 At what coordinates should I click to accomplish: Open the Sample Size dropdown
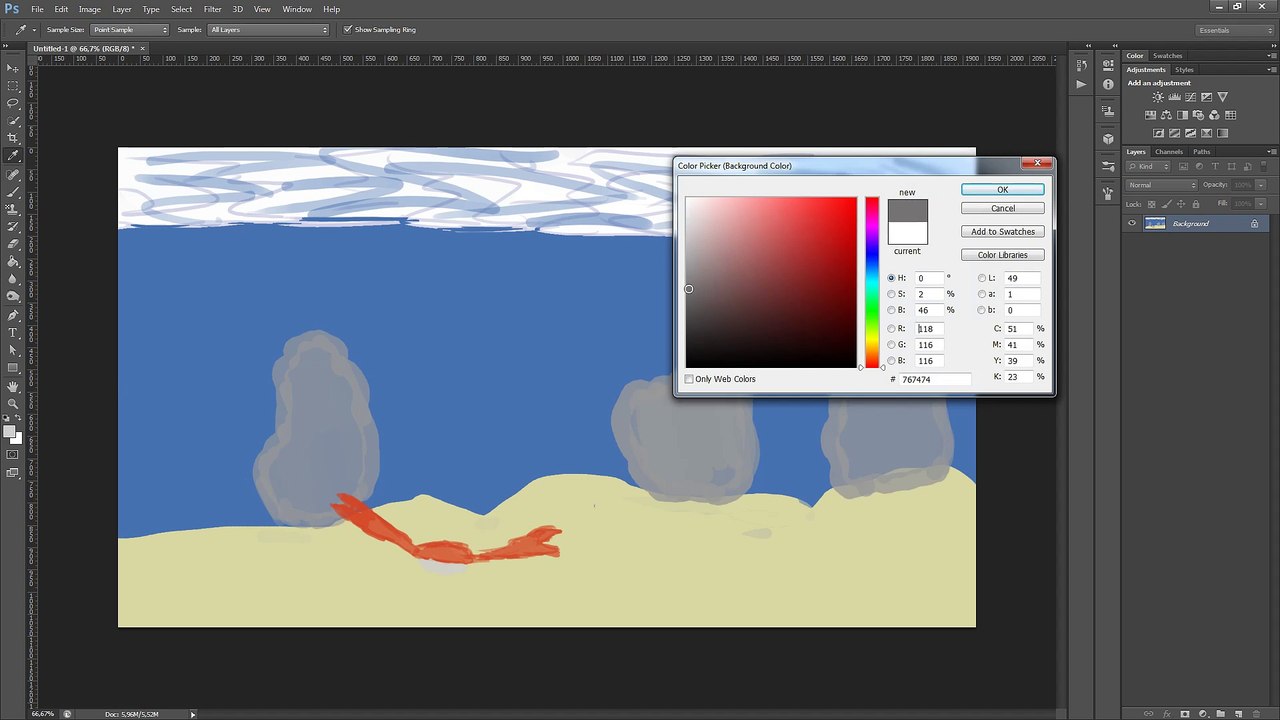(x=130, y=30)
